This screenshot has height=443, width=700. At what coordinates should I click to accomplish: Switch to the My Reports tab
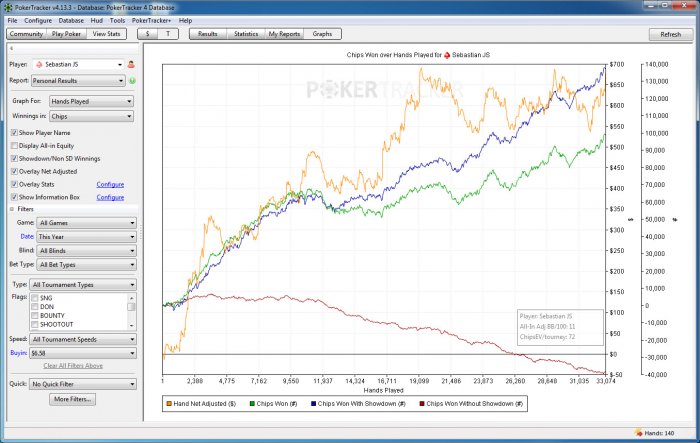click(x=284, y=34)
